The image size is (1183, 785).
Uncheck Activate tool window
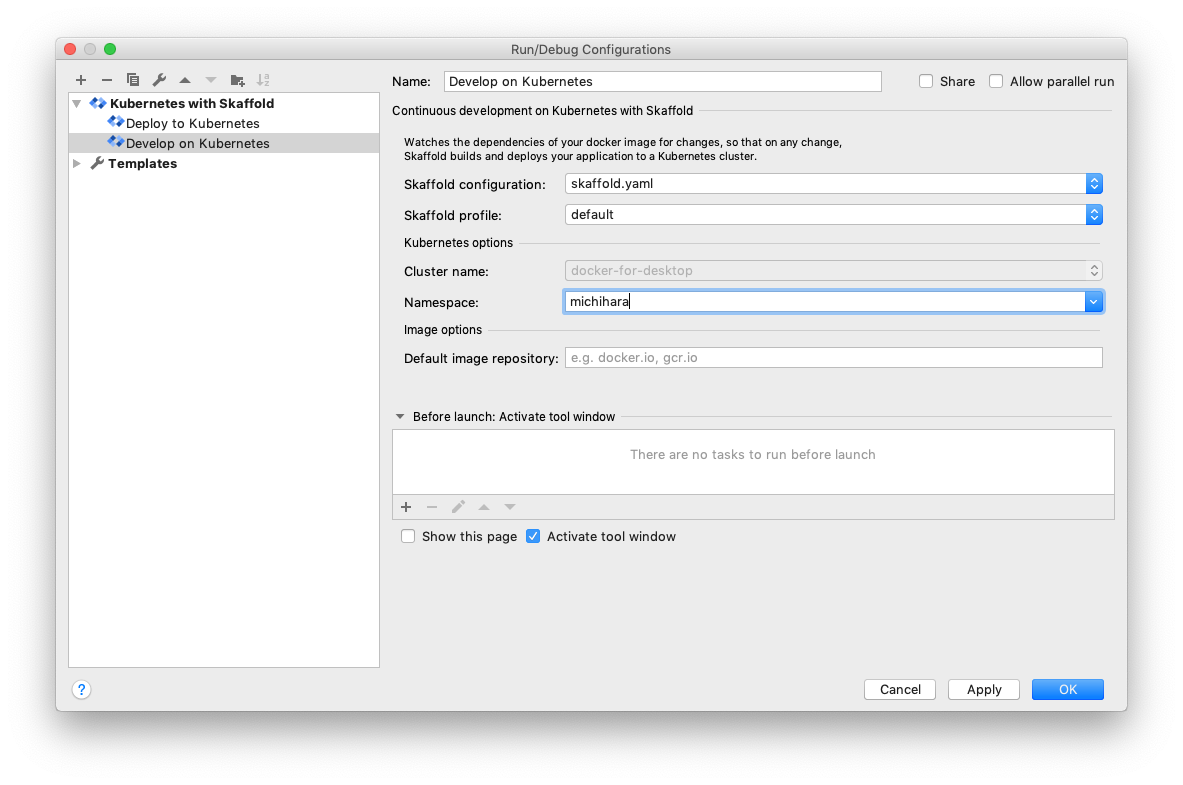(533, 536)
